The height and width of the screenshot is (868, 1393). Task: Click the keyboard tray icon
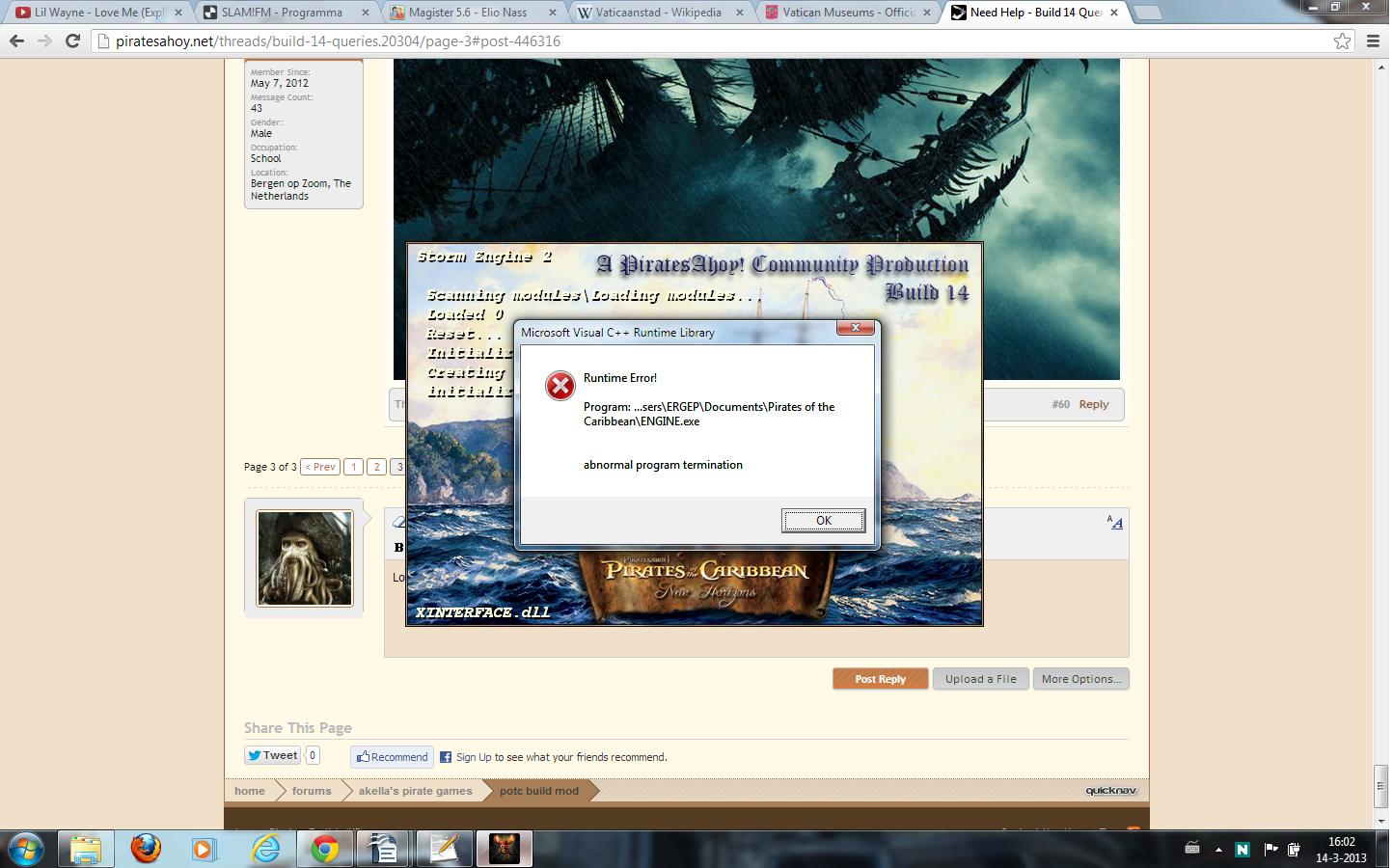pyautogui.click(x=1192, y=849)
